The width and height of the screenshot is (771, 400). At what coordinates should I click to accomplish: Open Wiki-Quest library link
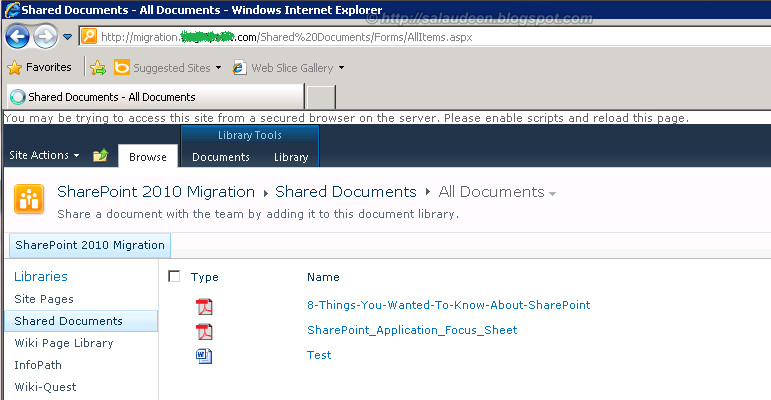(x=45, y=387)
